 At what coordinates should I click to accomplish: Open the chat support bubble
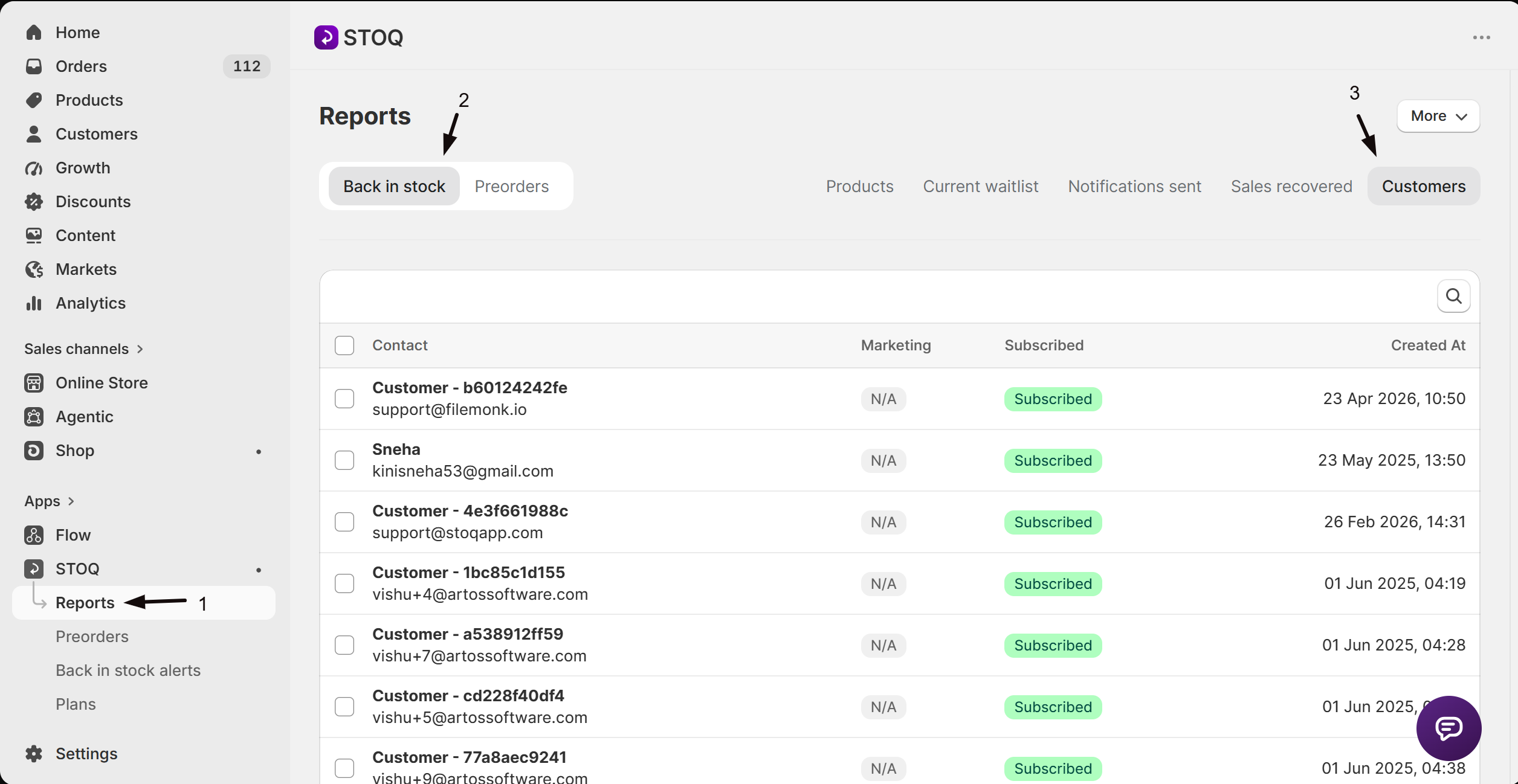pyautogui.click(x=1449, y=728)
